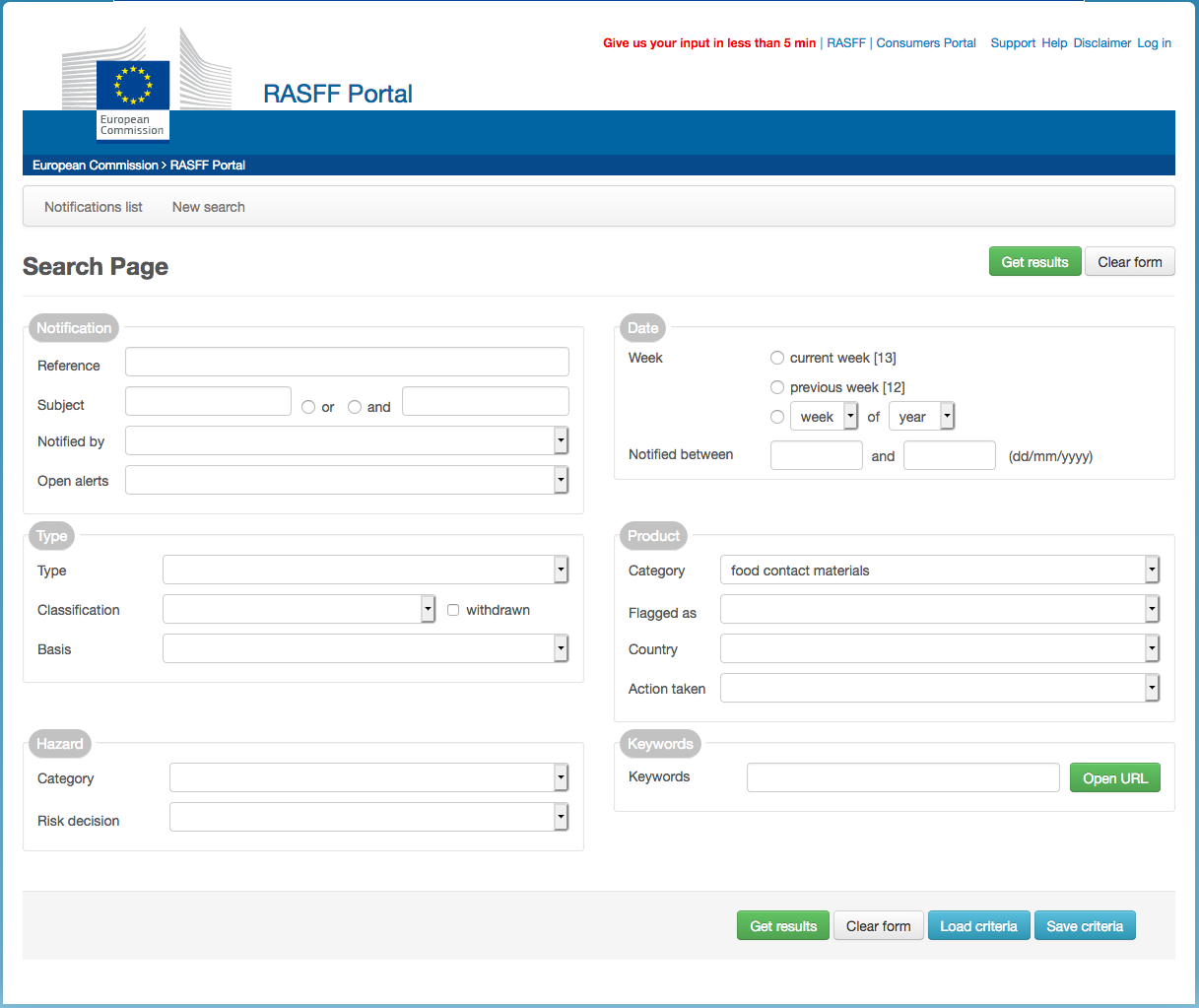This screenshot has height=1008, width=1199.
Task: Open the Support link
Action: coord(1013,43)
